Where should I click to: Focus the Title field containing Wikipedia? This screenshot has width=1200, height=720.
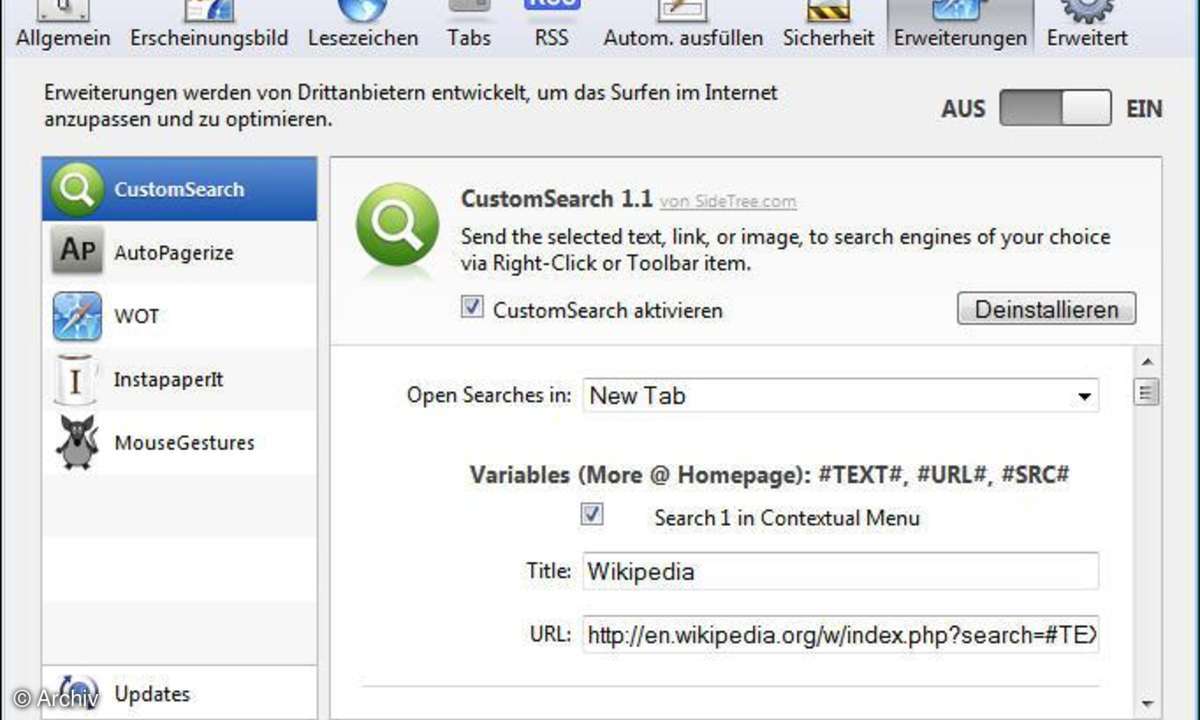coord(841,571)
